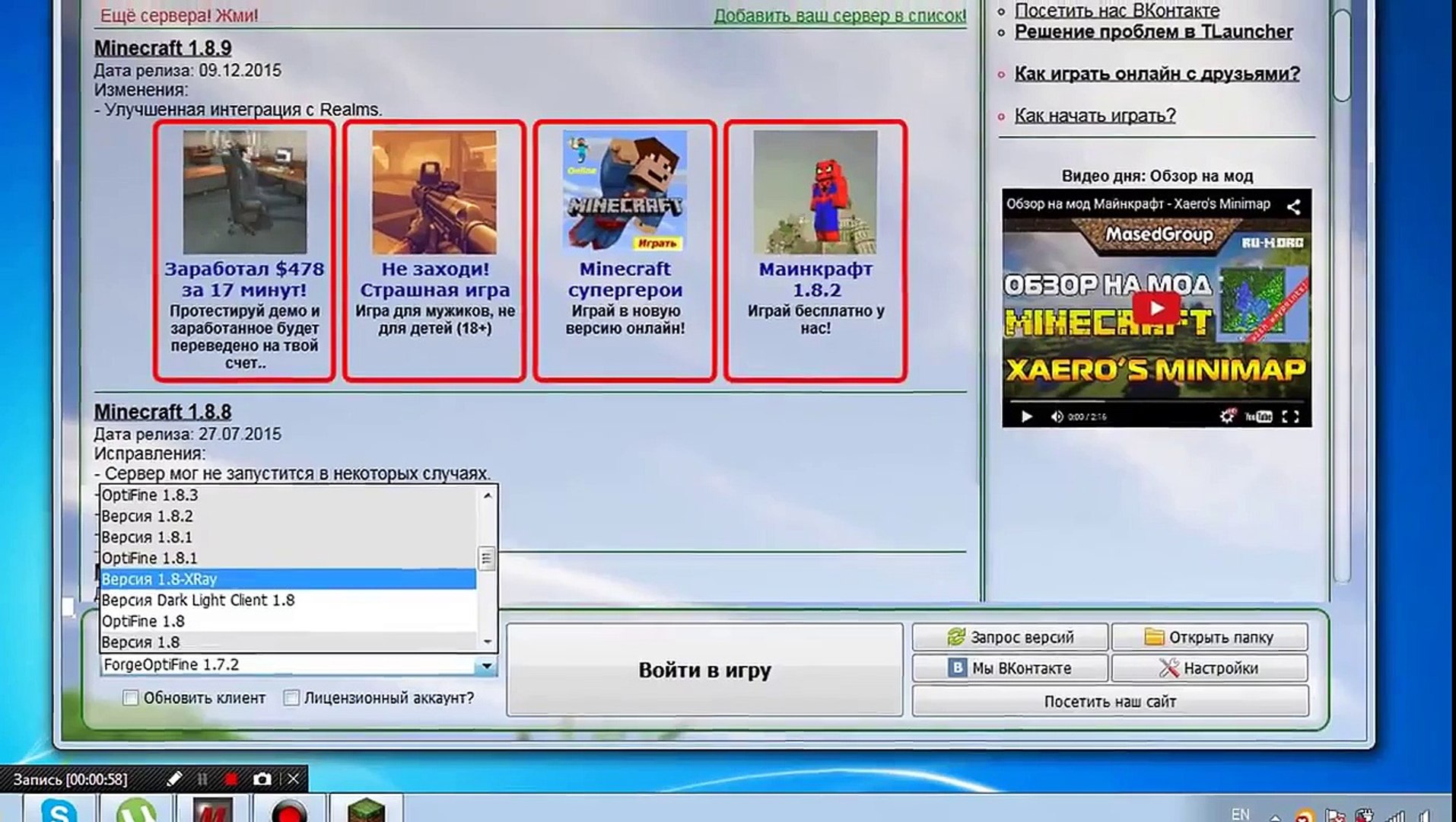This screenshot has width=1456, height=822.
Task: Click the Minecraft супергерои ad image
Action: point(625,192)
